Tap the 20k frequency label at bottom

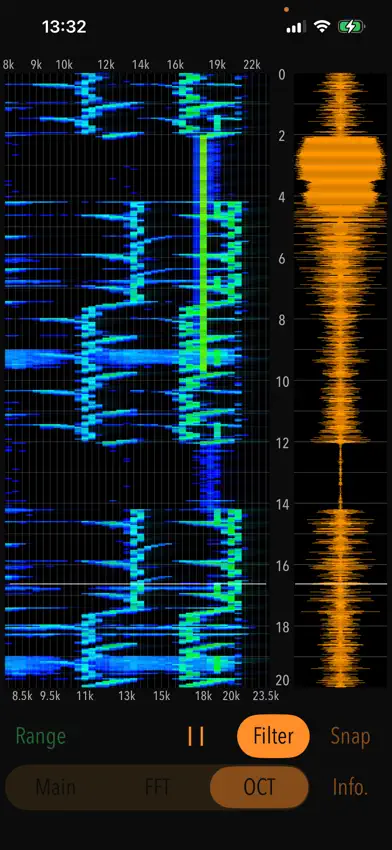231,696
